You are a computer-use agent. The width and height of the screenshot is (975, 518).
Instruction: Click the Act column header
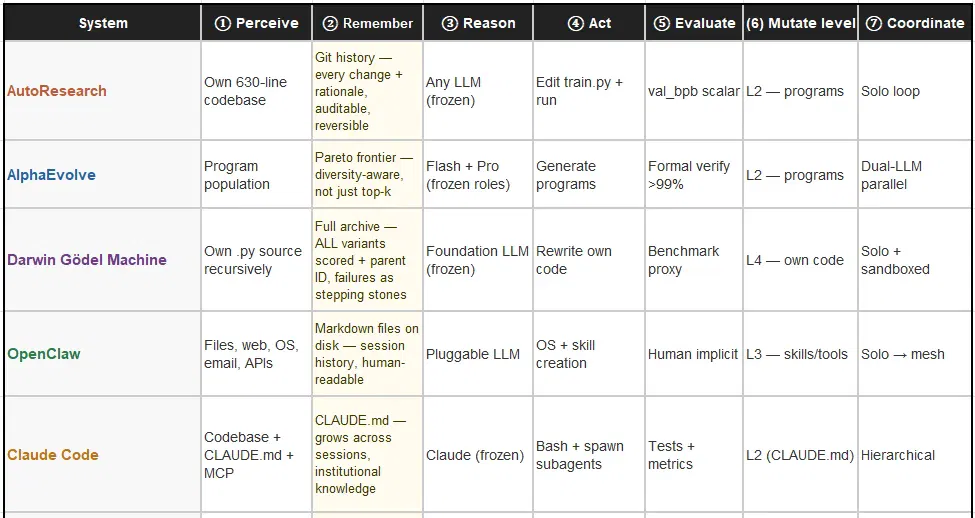click(589, 23)
